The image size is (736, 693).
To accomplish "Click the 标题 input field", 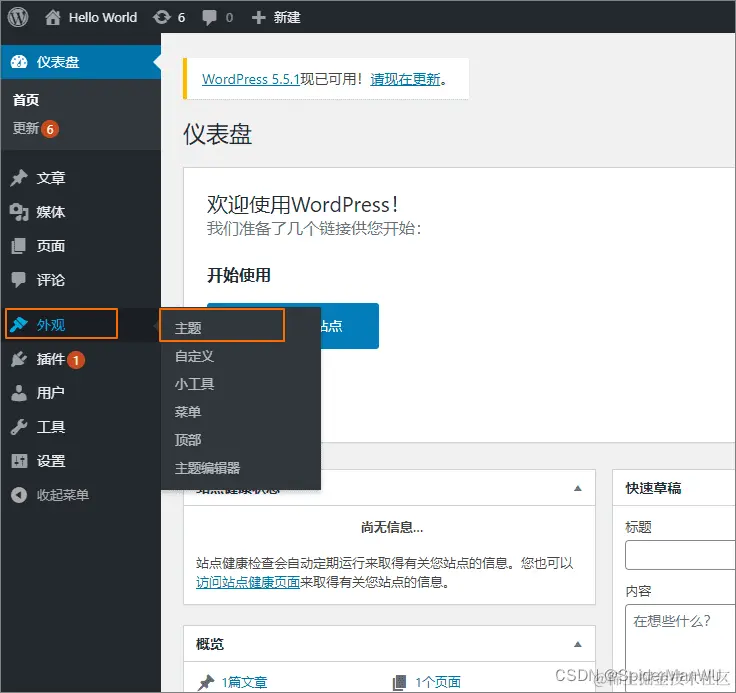I will coord(681,555).
